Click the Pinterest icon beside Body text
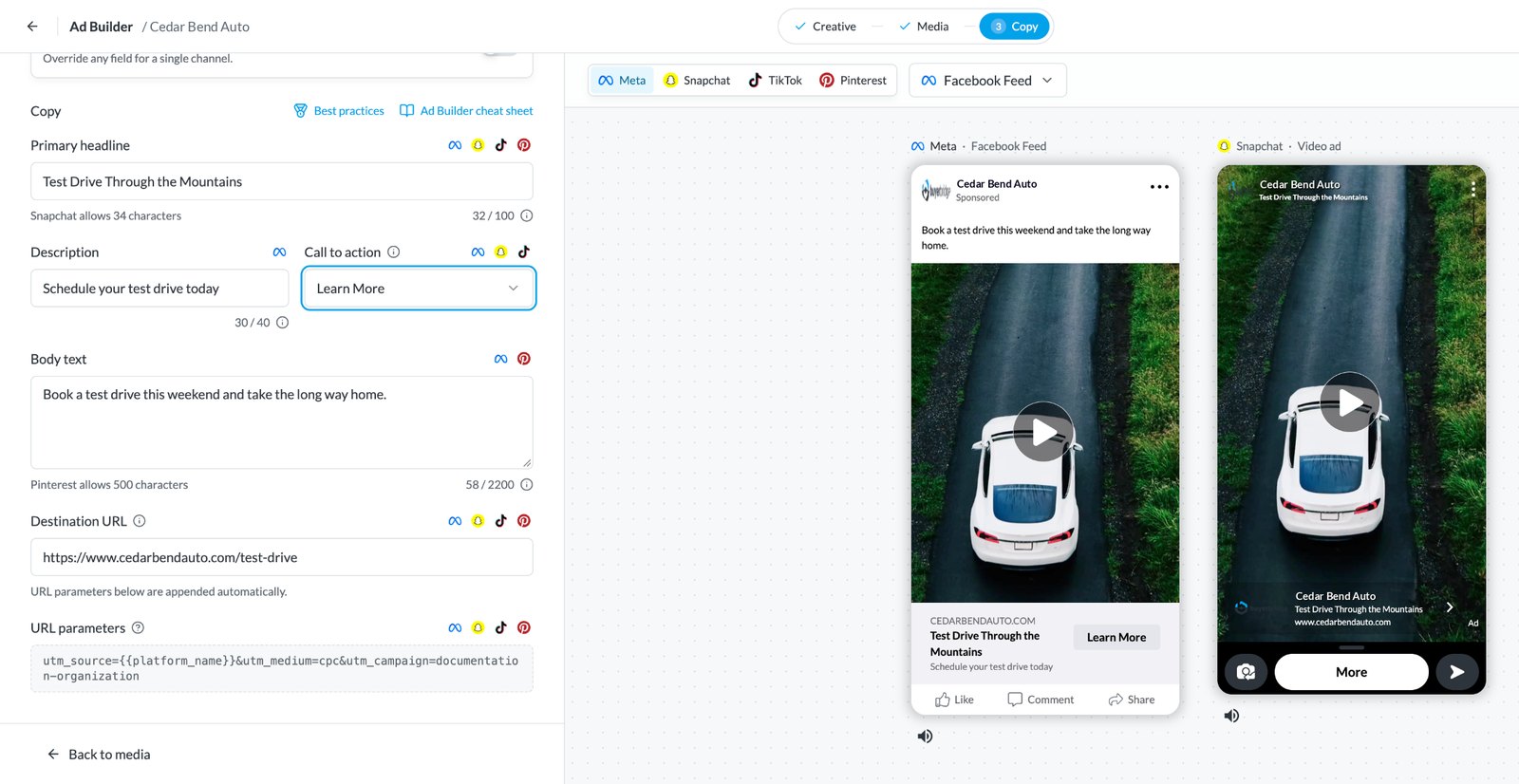Image resolution: width=1519 pixels, height=784 pixels. click(523, 359)
